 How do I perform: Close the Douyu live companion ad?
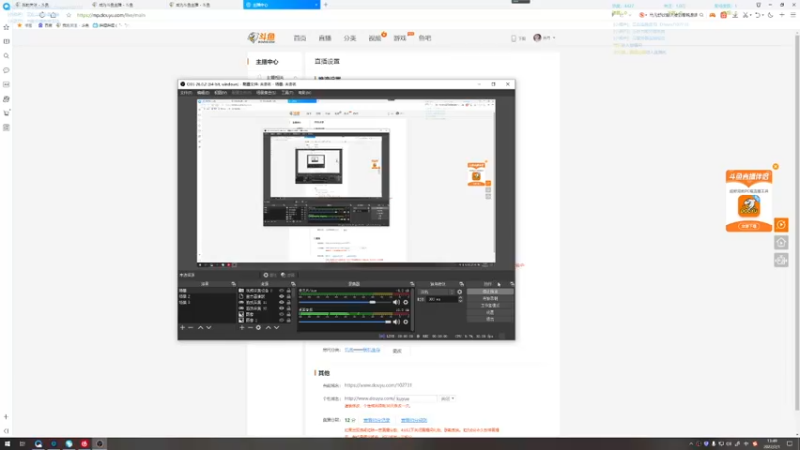pos(776,167)
